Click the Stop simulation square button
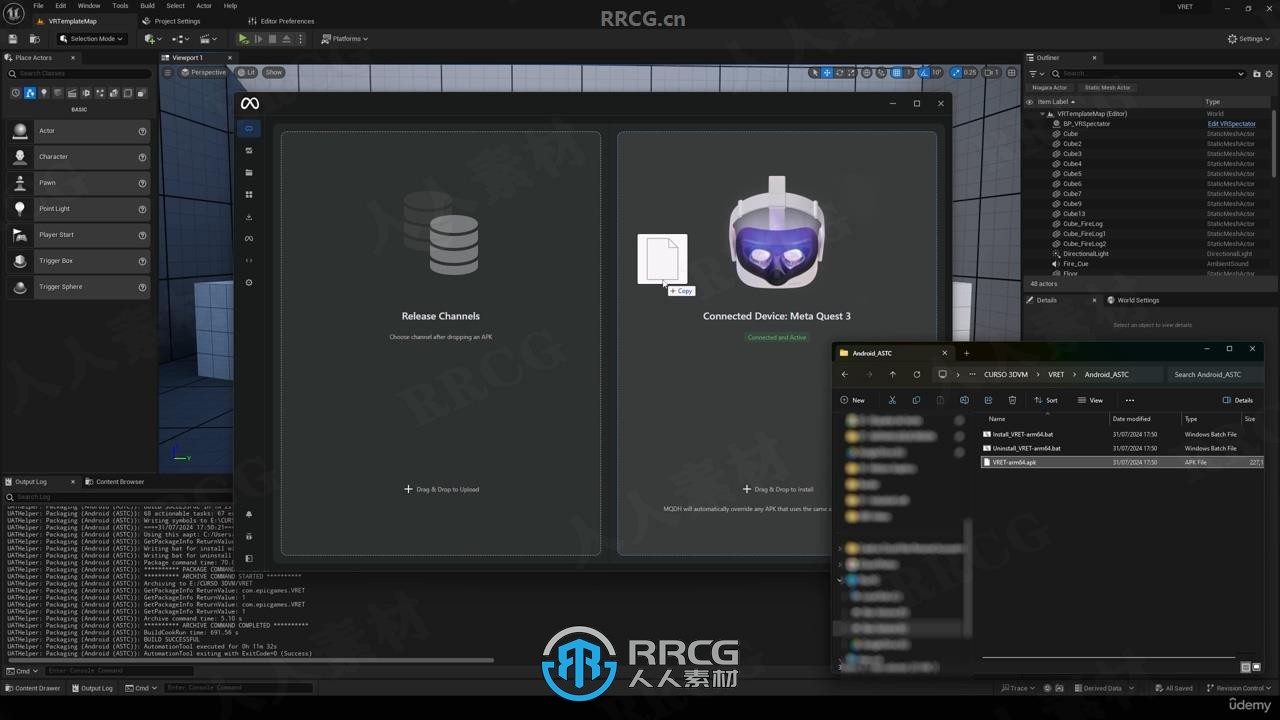Viewport: 1280px width, 720px height. 272,39
